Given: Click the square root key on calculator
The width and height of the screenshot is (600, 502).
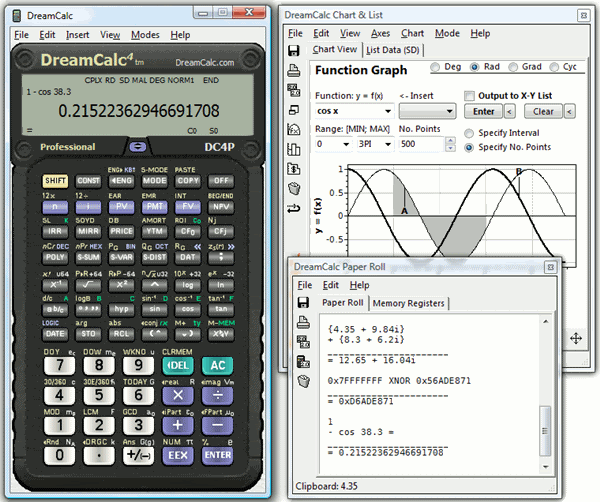Looking at the screenshot, I should click(88, 285).
